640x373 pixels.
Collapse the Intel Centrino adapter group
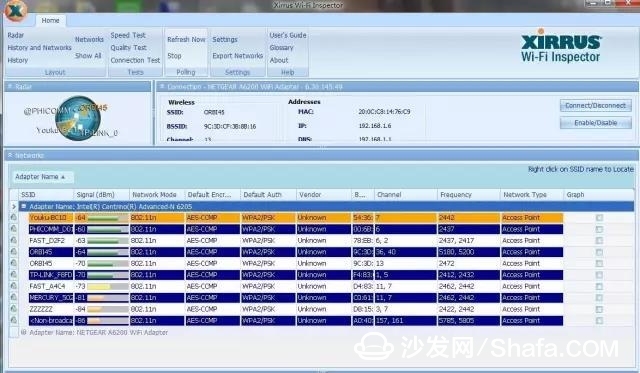click(x=24, y=206)
